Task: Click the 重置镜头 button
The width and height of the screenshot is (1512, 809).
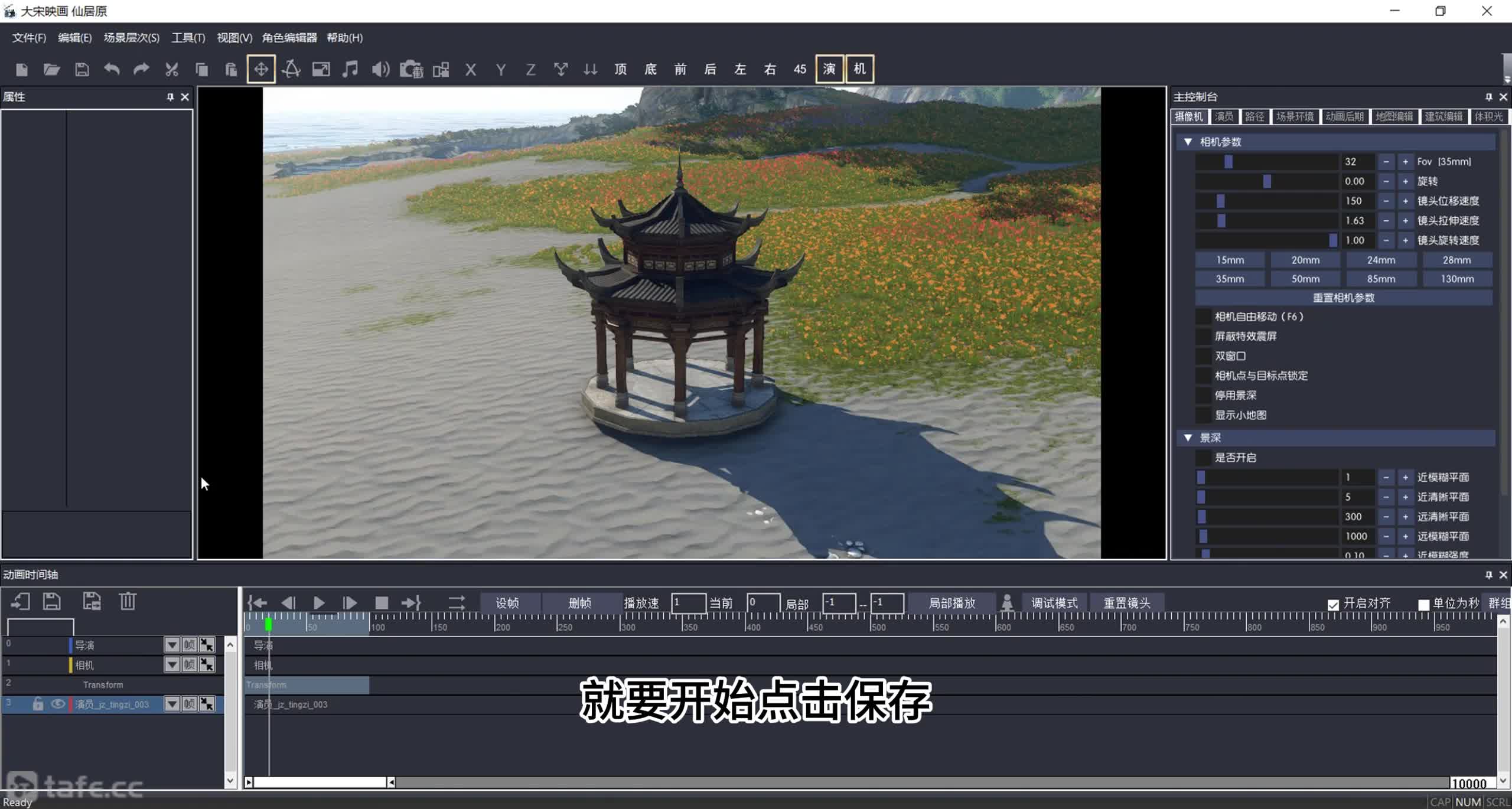Action: tap(1127, 603)
